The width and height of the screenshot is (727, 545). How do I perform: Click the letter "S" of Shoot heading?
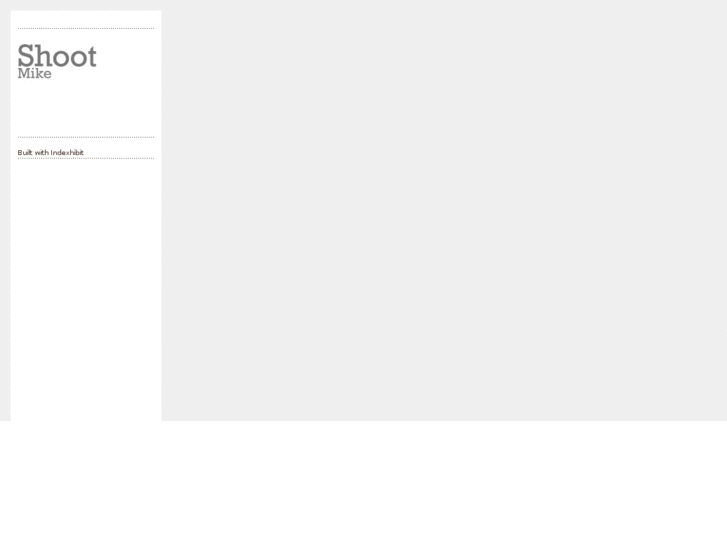[25, 56]
